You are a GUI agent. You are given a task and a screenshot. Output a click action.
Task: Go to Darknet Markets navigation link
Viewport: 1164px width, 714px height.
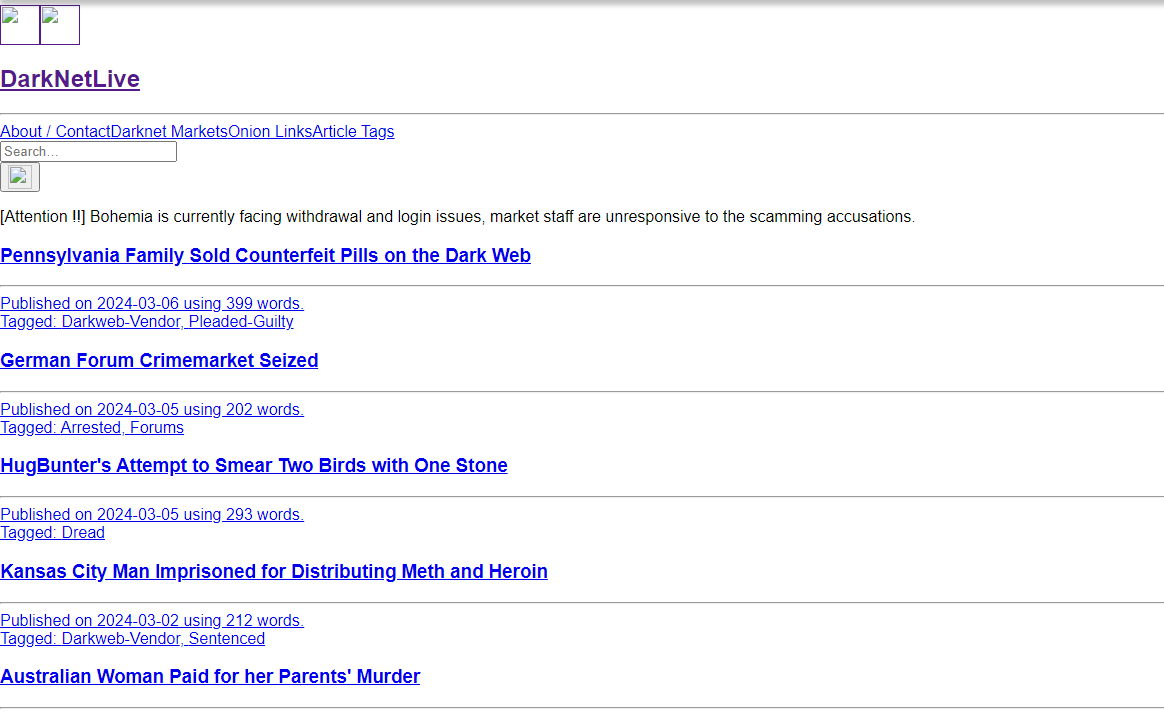point(169,131)
